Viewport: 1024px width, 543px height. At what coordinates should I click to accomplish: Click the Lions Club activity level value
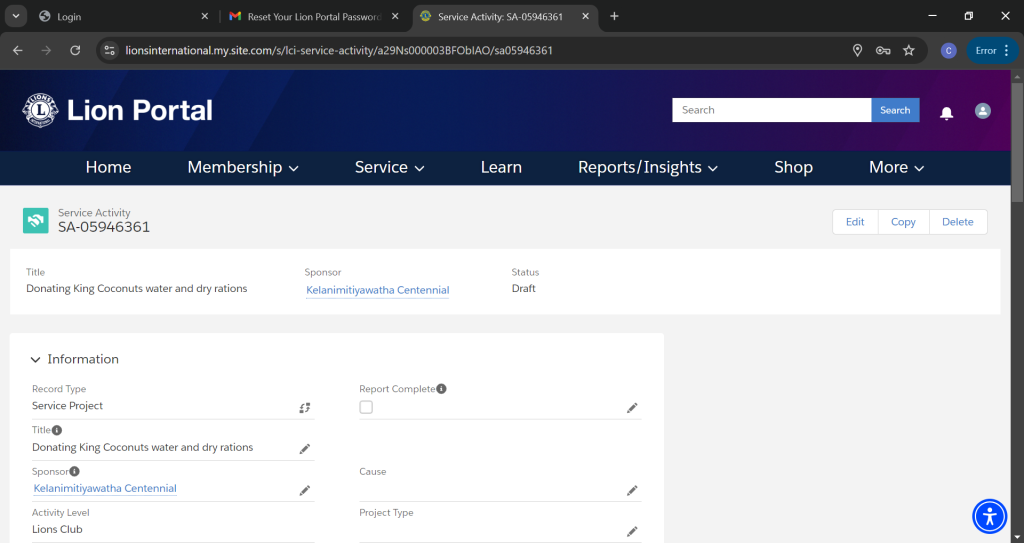(57, 529)
